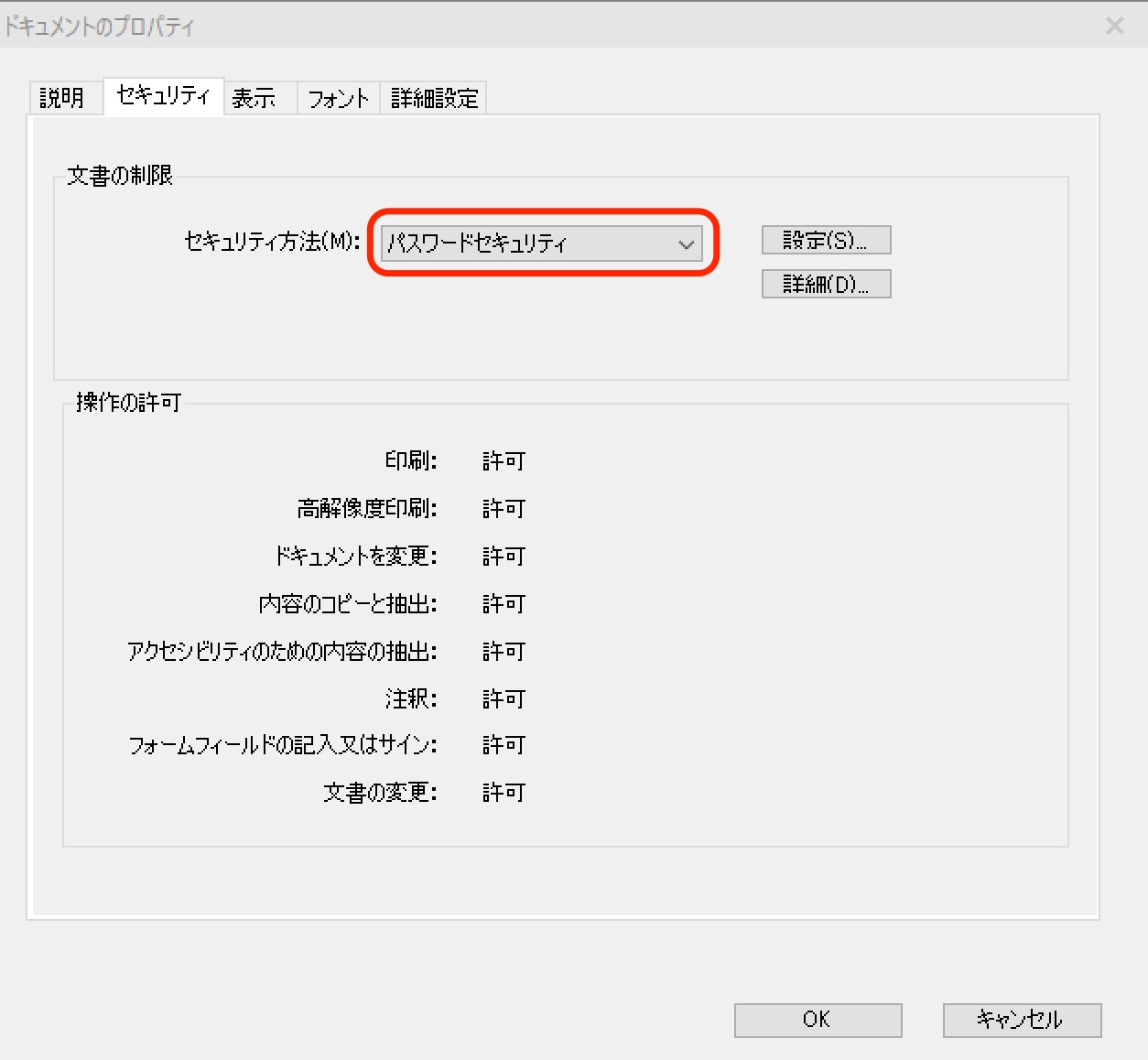Close the ドキュメントのプロパティ dialog

(x=1114, y=26)
